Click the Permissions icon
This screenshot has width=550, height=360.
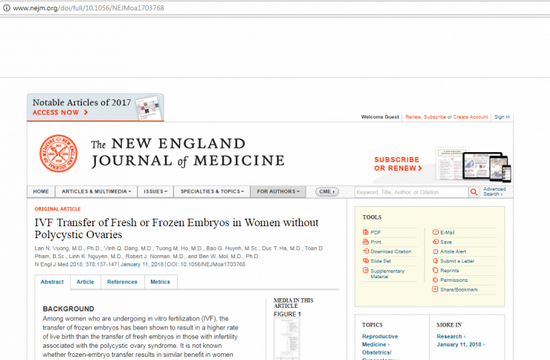point(435,280)
